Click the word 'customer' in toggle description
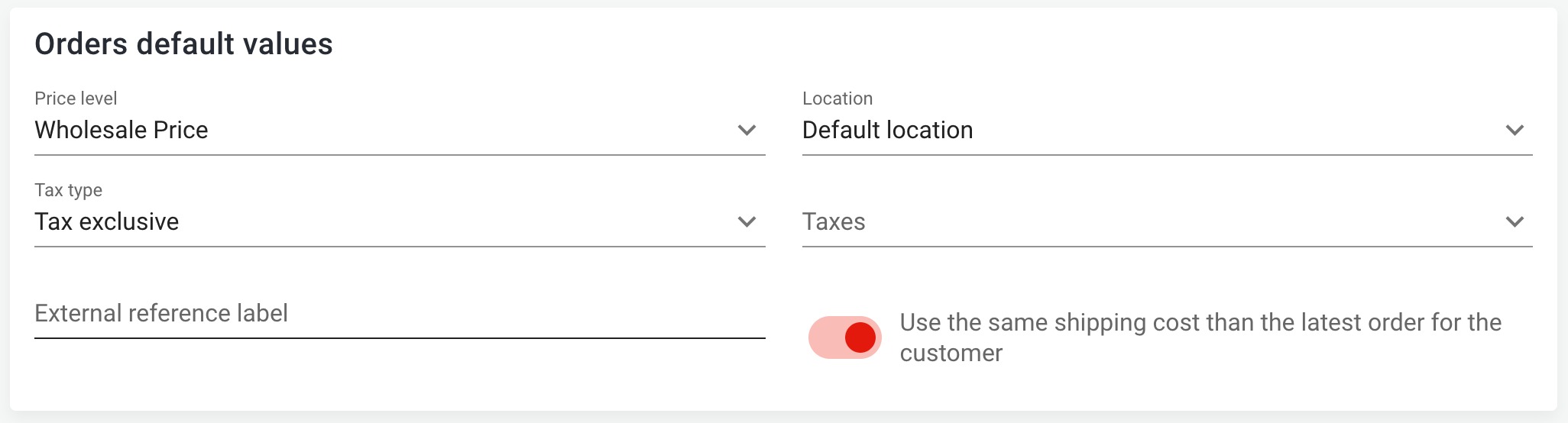 coord(951,354)
